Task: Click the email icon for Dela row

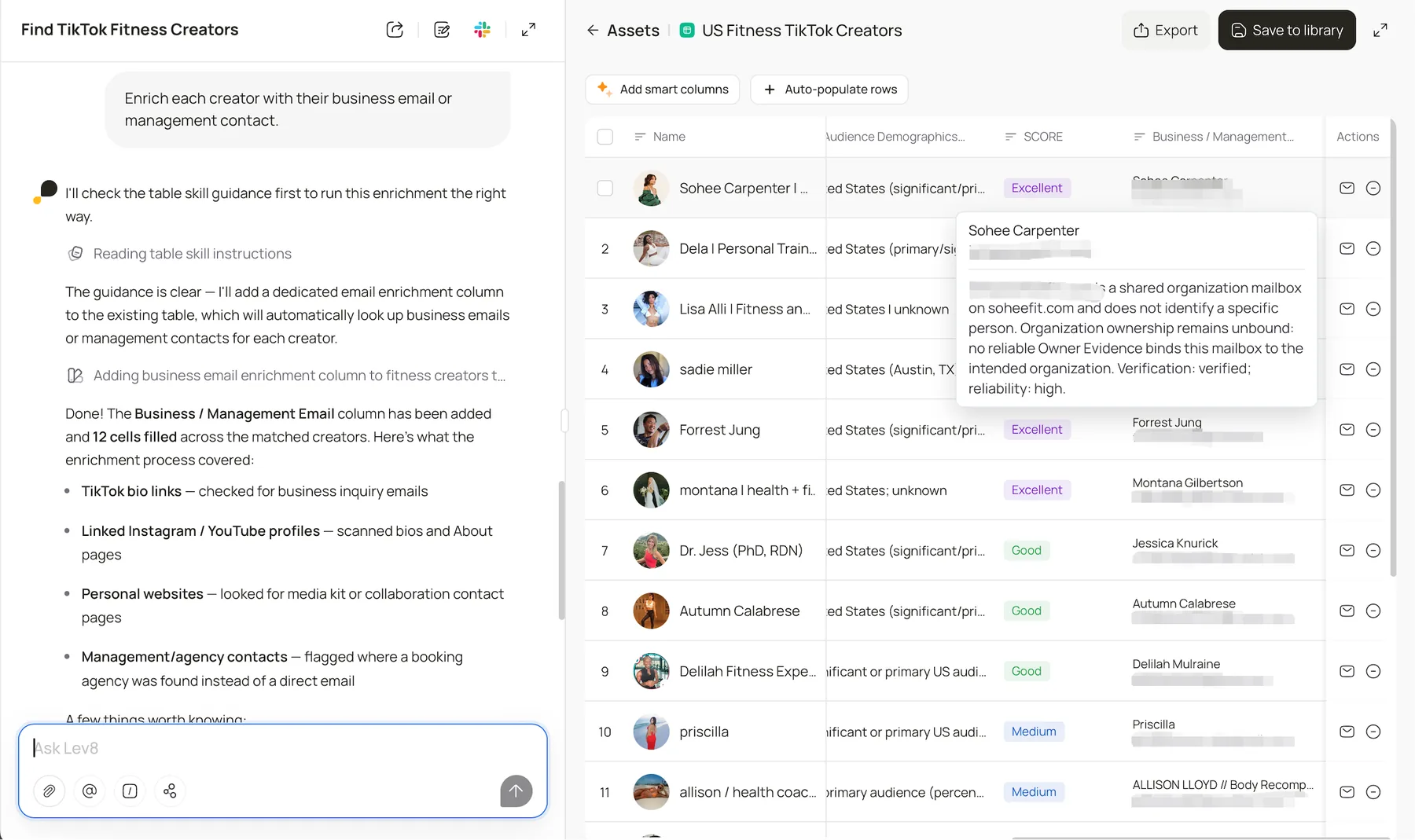Action: click(1347, 248)
